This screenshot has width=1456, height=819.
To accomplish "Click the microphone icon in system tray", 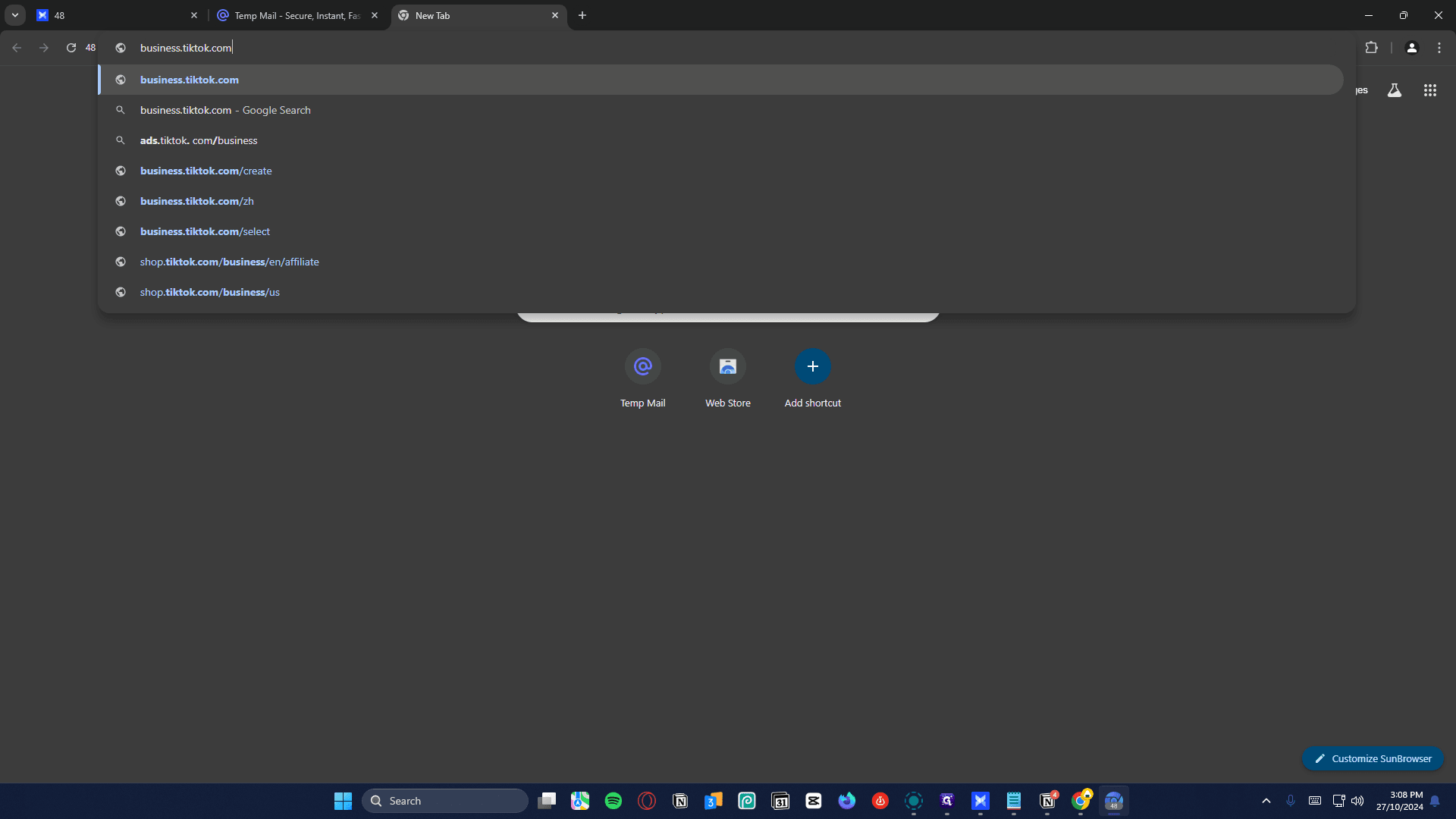I will [x=1291, y=801].
